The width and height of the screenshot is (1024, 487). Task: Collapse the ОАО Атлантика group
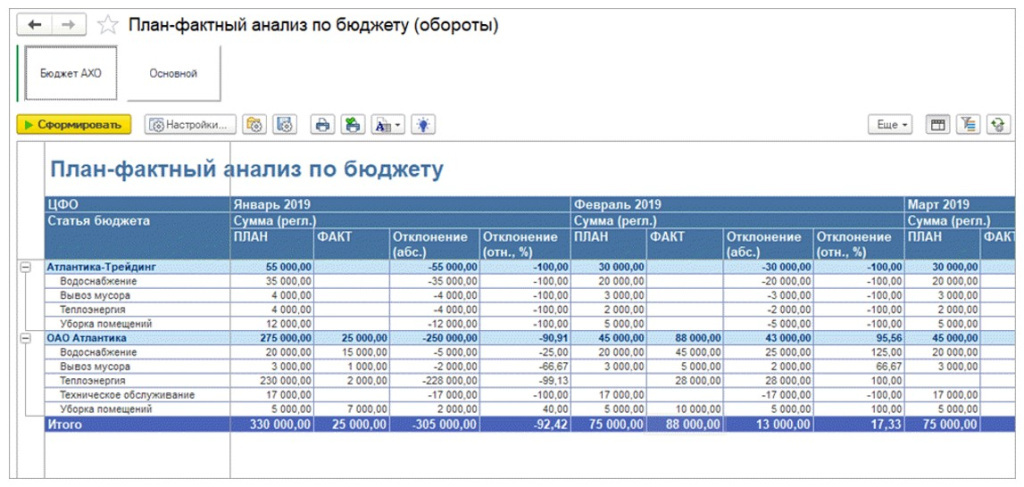tap(26, 339)
